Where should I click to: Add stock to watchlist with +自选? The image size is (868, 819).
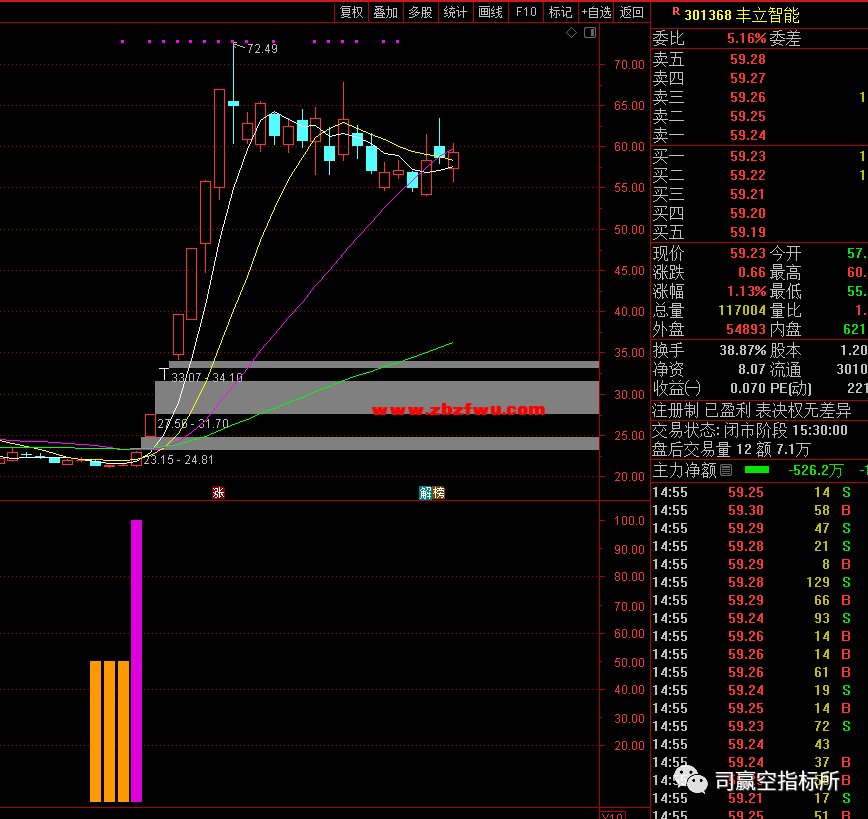[x=596, y=12]
